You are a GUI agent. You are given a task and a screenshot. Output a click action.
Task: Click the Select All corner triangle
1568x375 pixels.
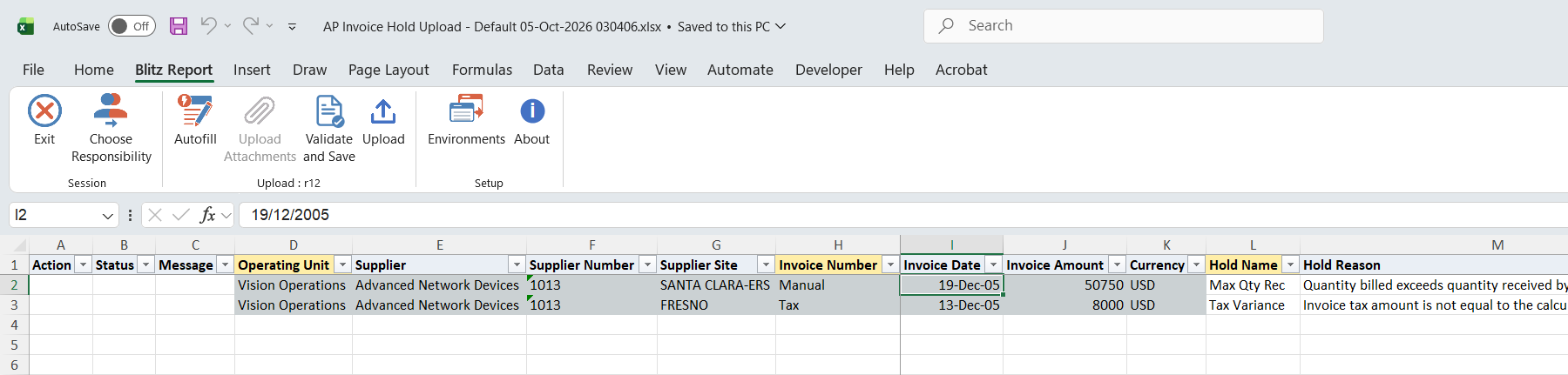(x=20, y=245)
